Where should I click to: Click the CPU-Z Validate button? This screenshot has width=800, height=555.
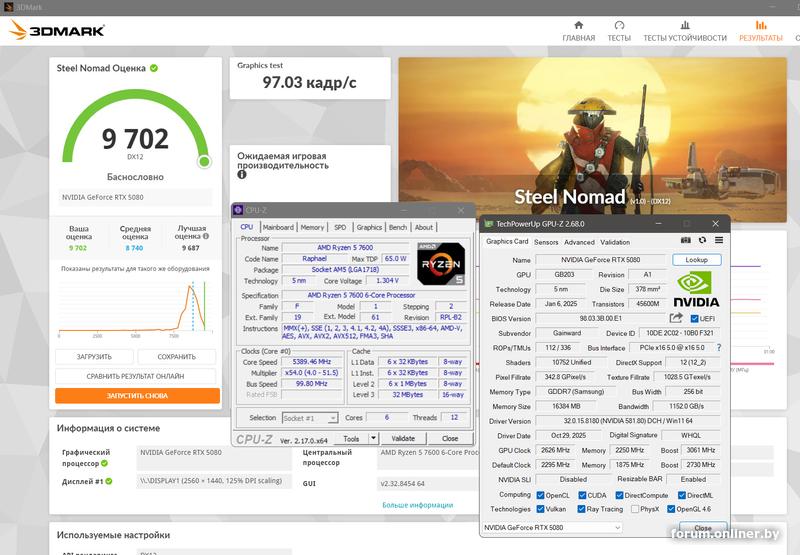click(x=403, y=438)
